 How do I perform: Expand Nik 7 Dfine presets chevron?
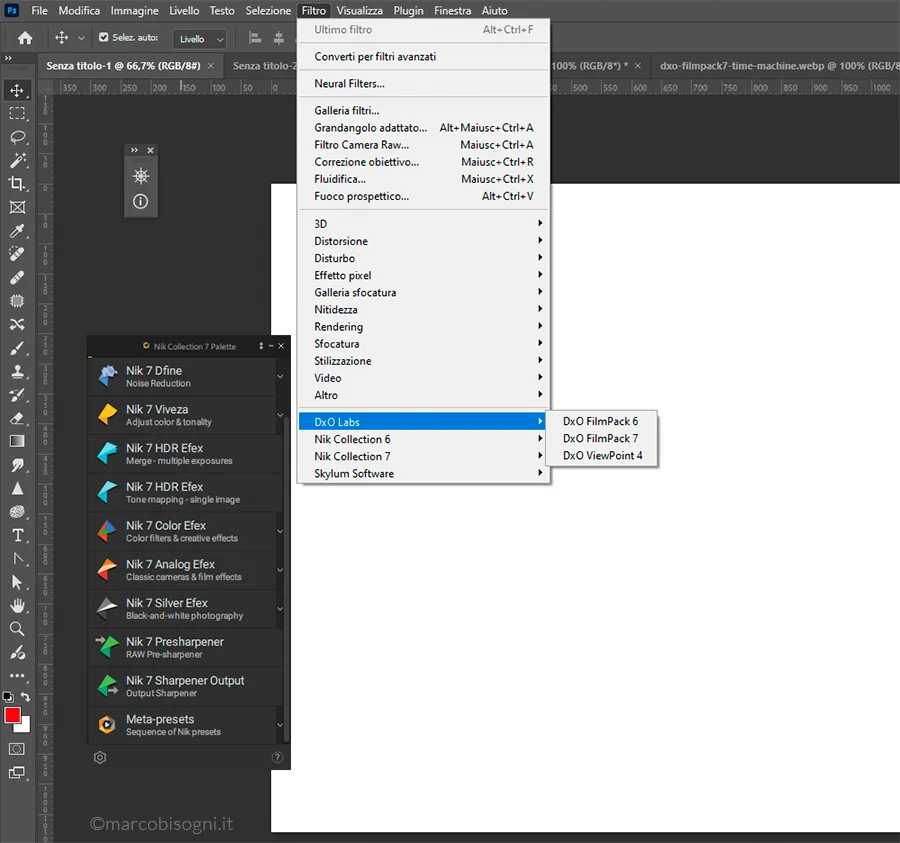coord(280,376)
